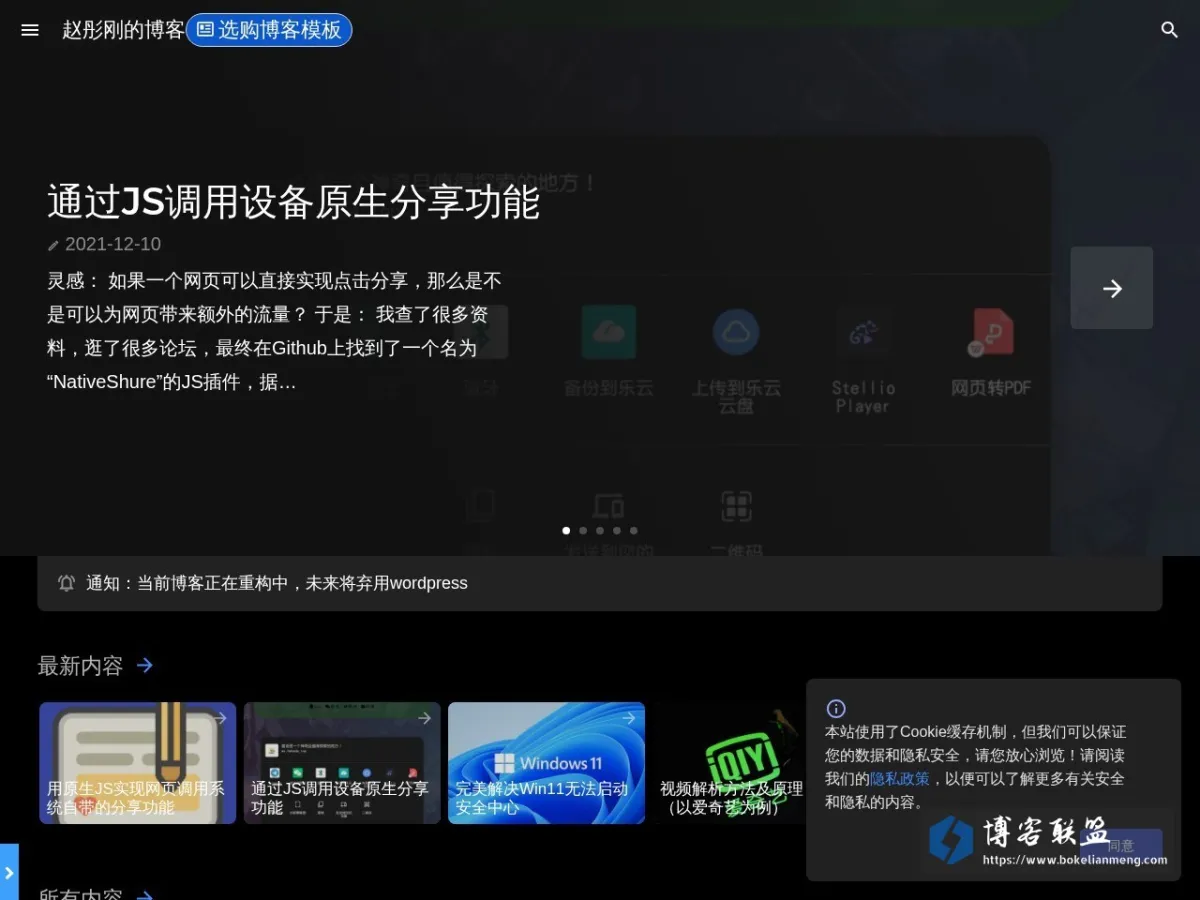Open card 完美解决Win11无法启动安全中心
Viewport: 1200px width, 900px height.
[x=546, y=763]
